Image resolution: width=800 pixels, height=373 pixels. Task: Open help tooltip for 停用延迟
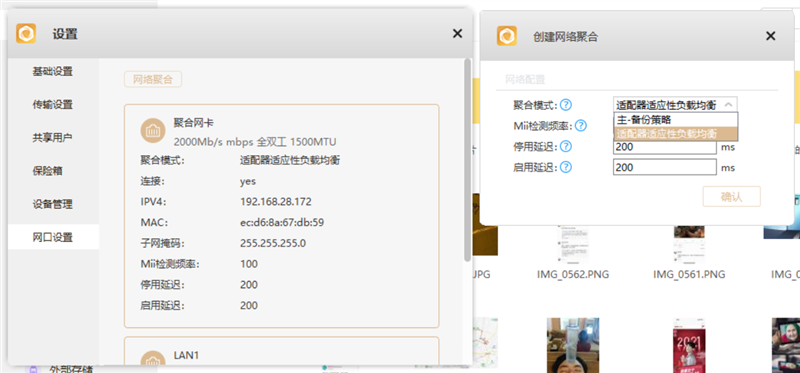pyautogui.click(x=566, y=146)
